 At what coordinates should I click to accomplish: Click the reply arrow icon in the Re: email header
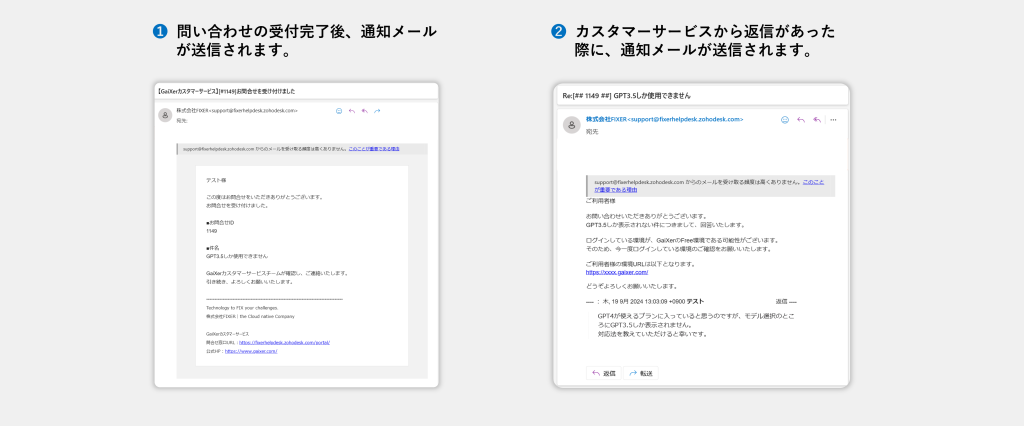click(801, 119)
